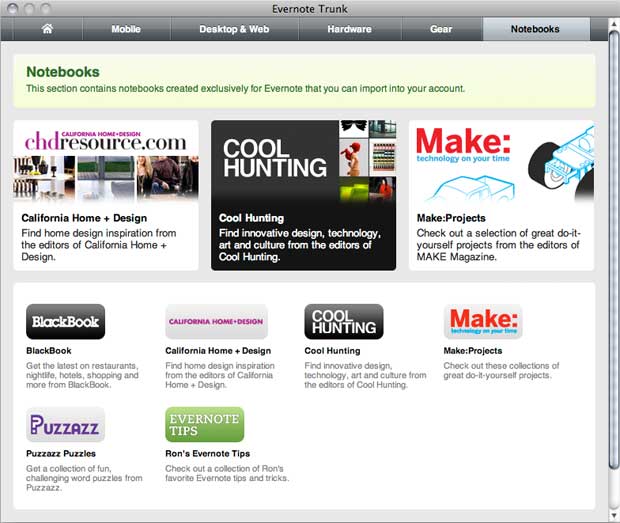Open the featured chdresource.com banner
The height and width of the screenshot is (523, 620).
coord(105,162)
